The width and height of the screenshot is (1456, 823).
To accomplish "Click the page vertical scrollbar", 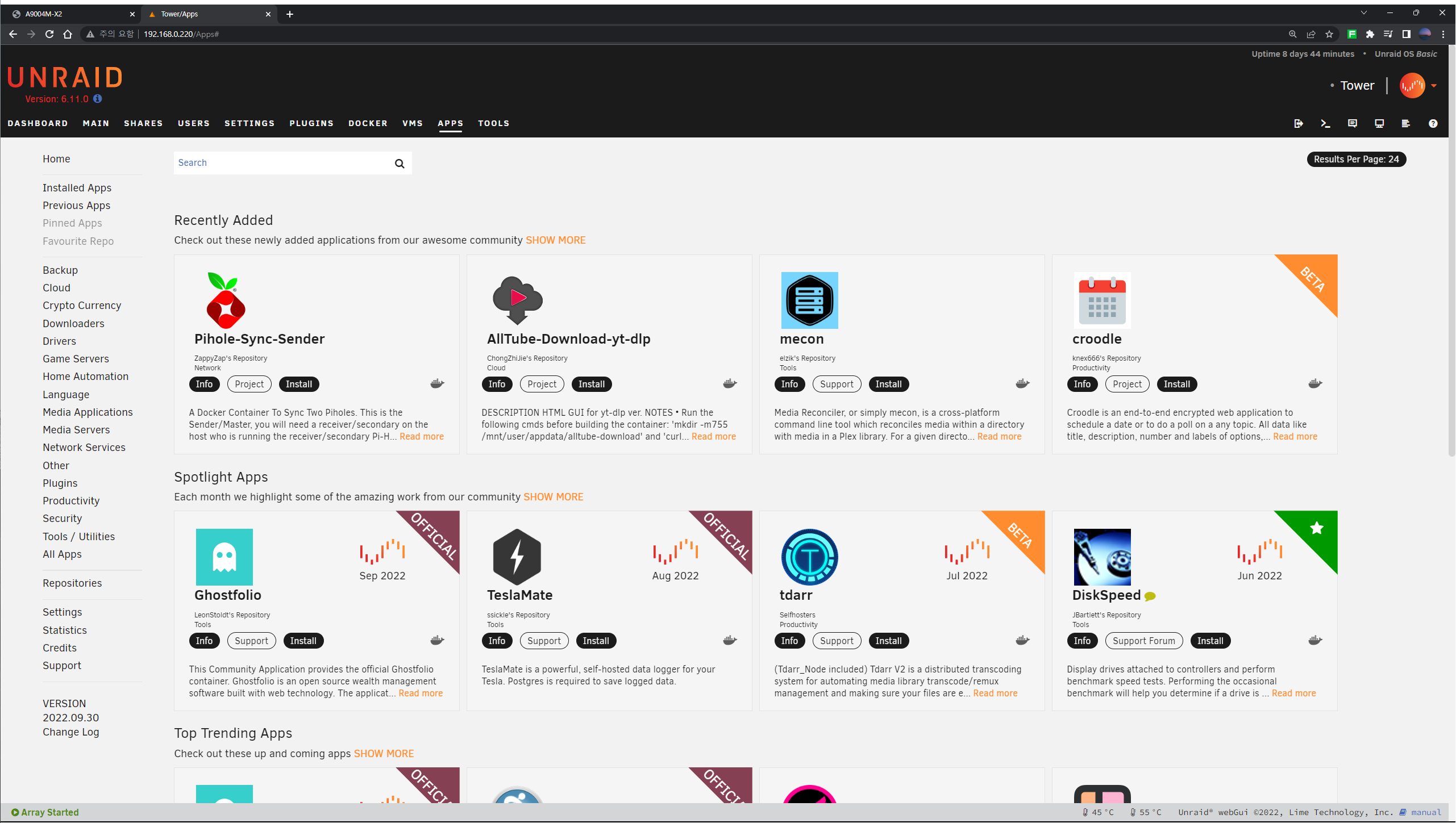I will 1451,250.
